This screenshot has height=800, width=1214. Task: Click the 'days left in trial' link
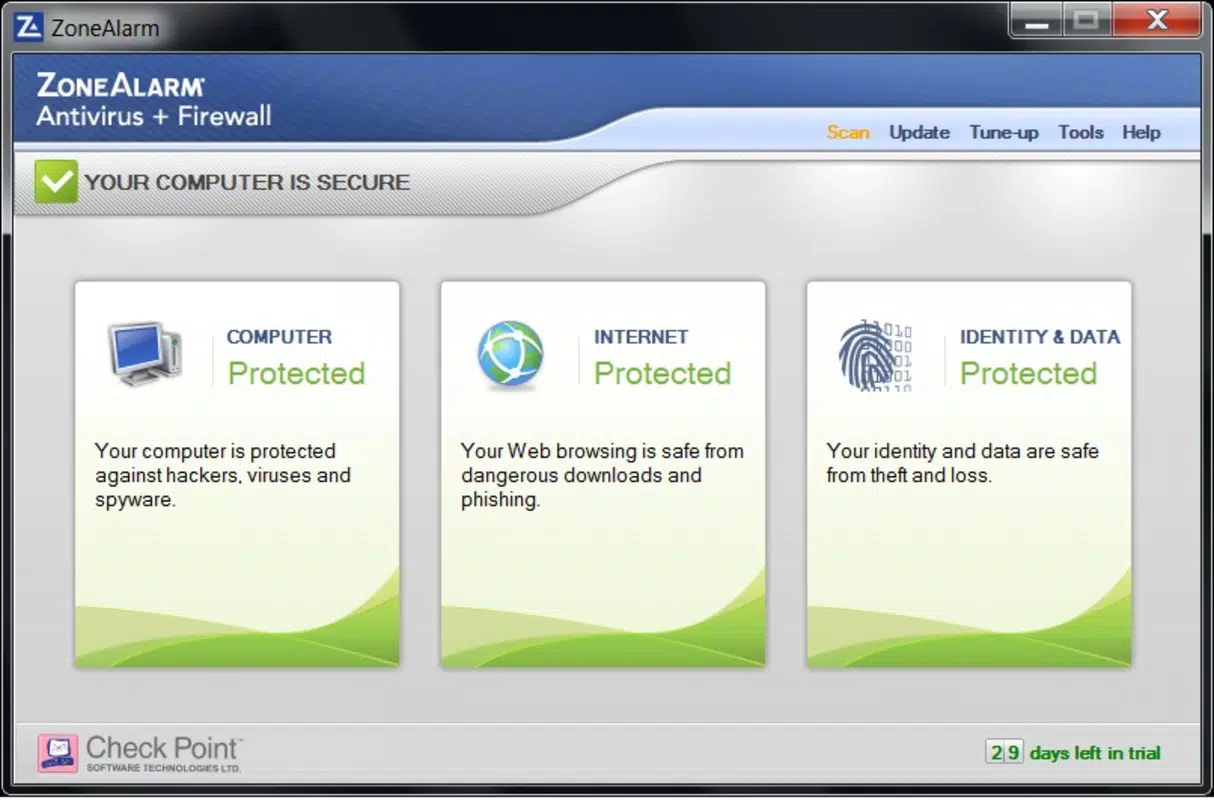[1095, 753]
